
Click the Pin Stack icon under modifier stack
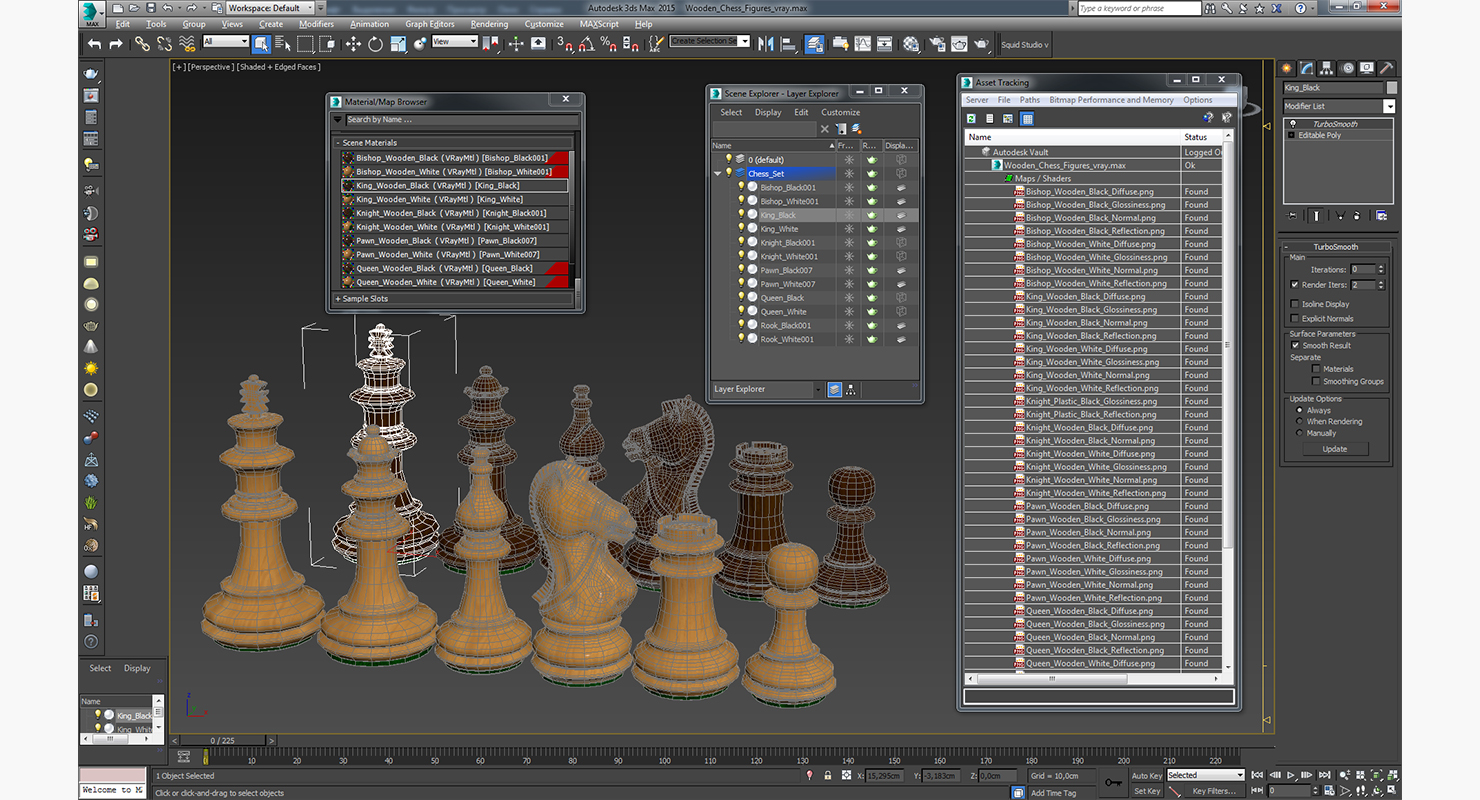(x=1292, y=215)
